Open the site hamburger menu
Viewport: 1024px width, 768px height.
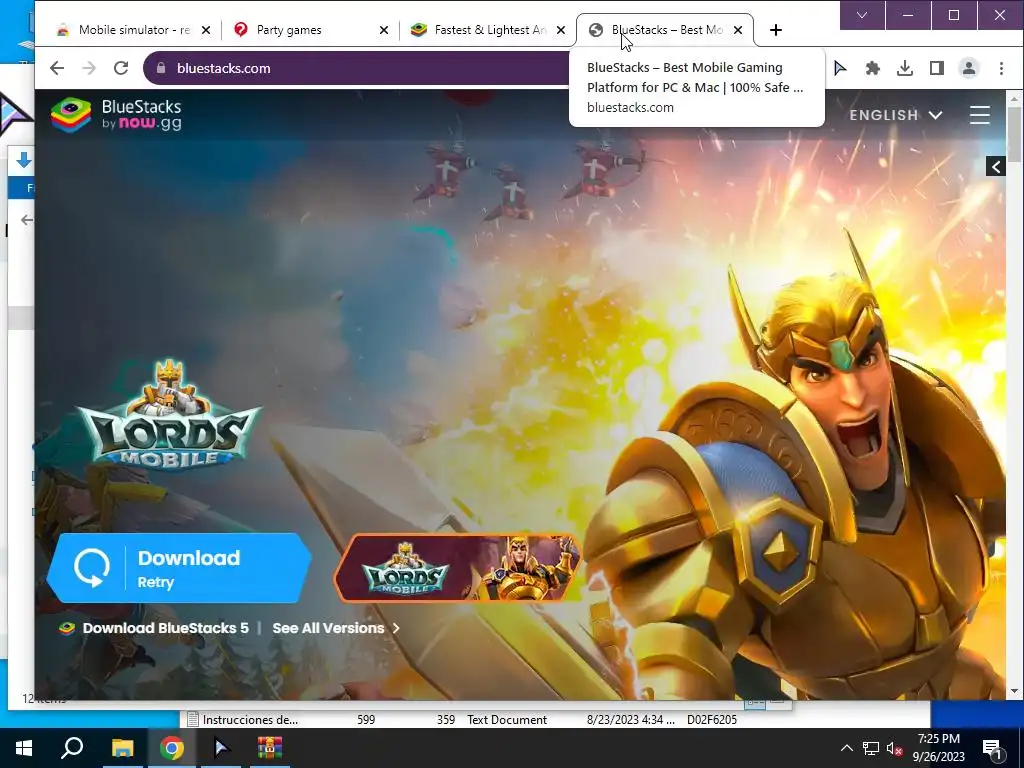tap(980, 115)
